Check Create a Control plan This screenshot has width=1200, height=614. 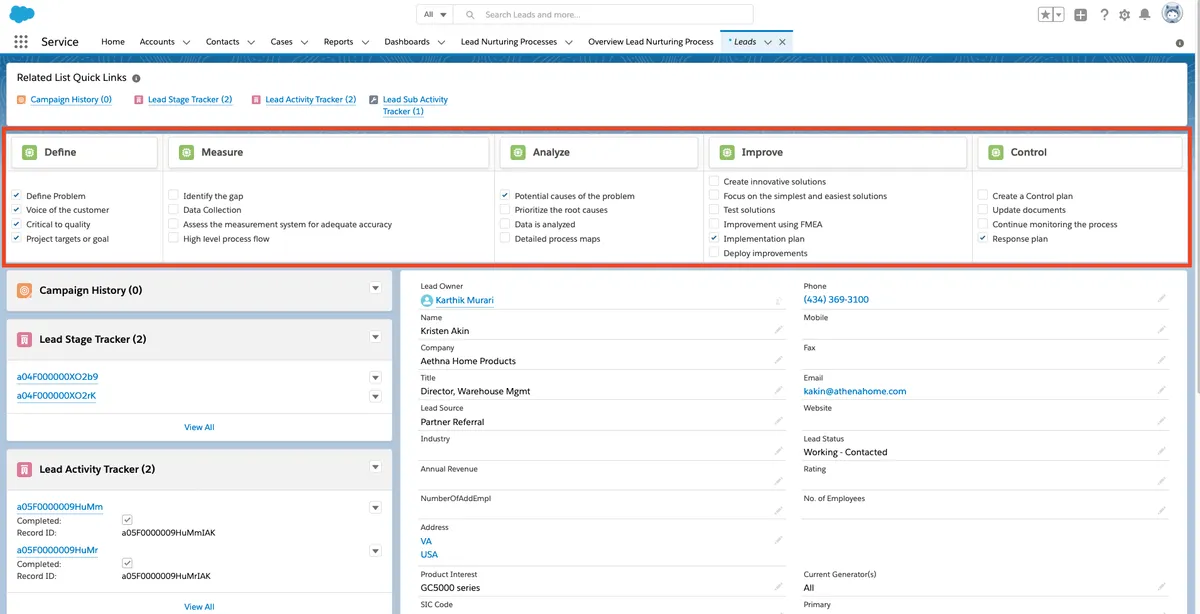click(983, 196)
